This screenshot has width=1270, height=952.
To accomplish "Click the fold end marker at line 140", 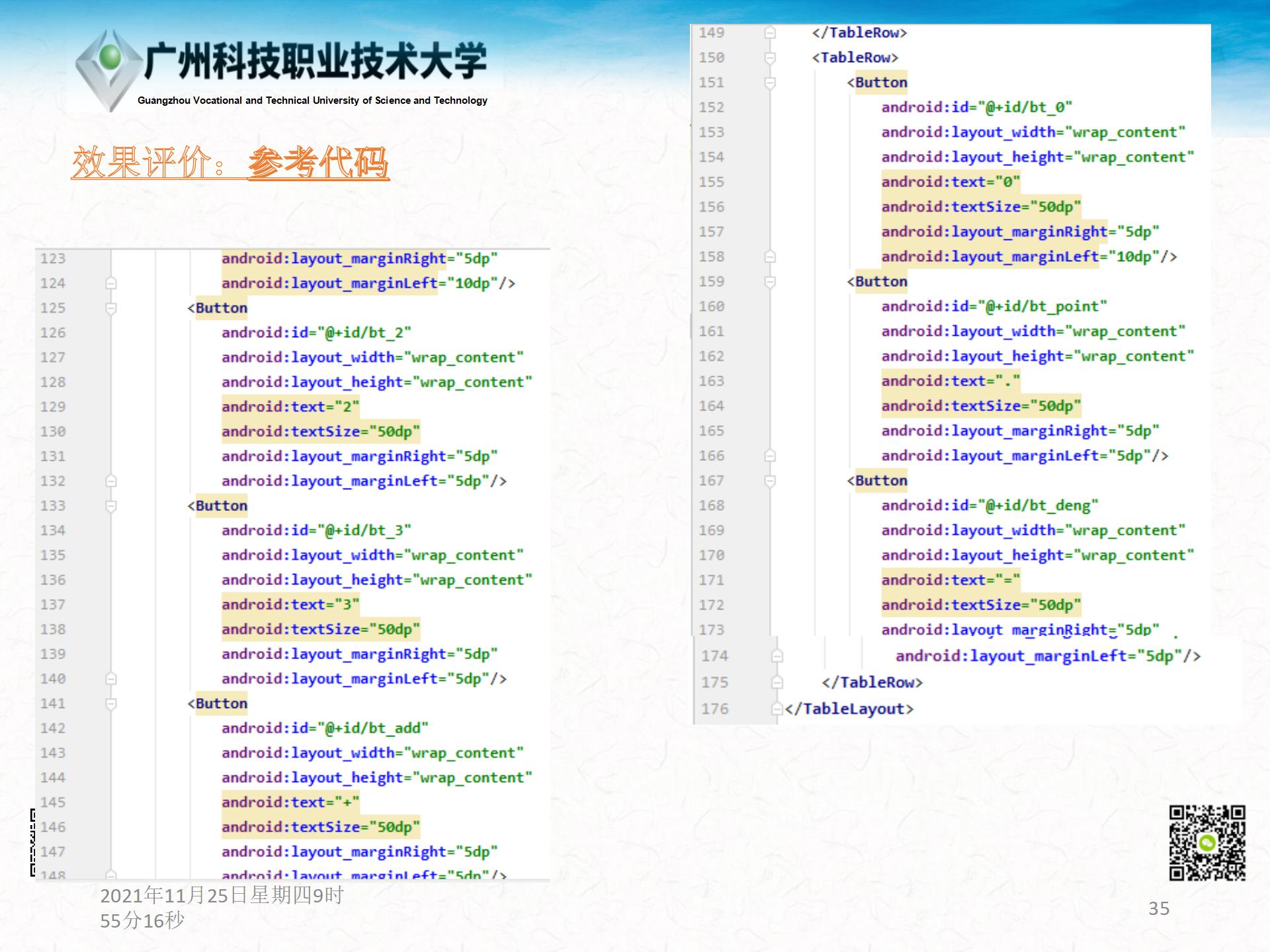I will pos(111,679).
